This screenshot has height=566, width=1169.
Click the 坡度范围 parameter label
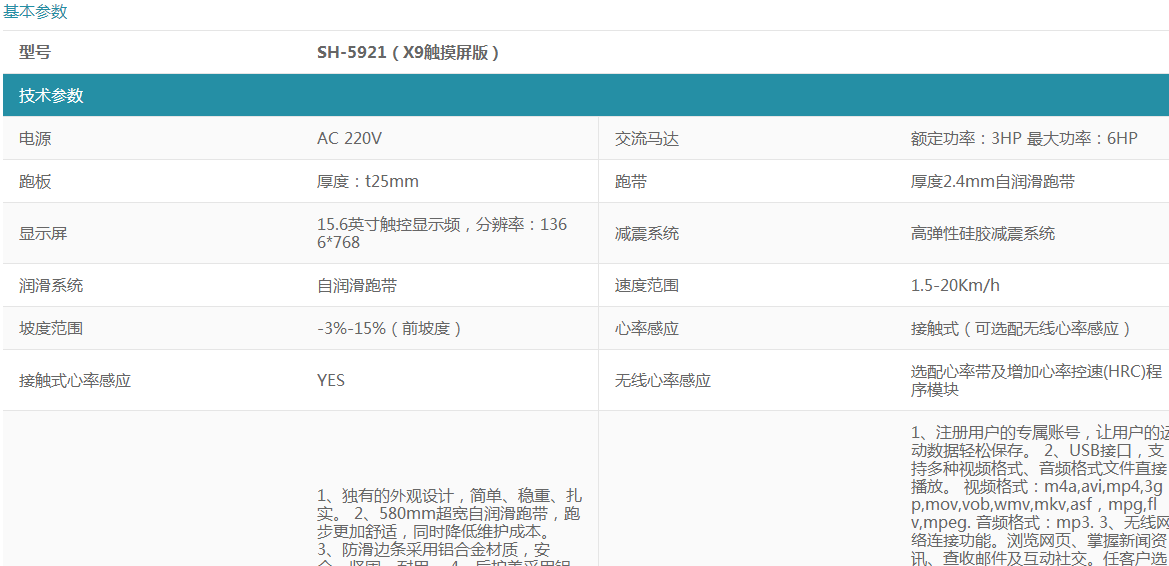51,328
